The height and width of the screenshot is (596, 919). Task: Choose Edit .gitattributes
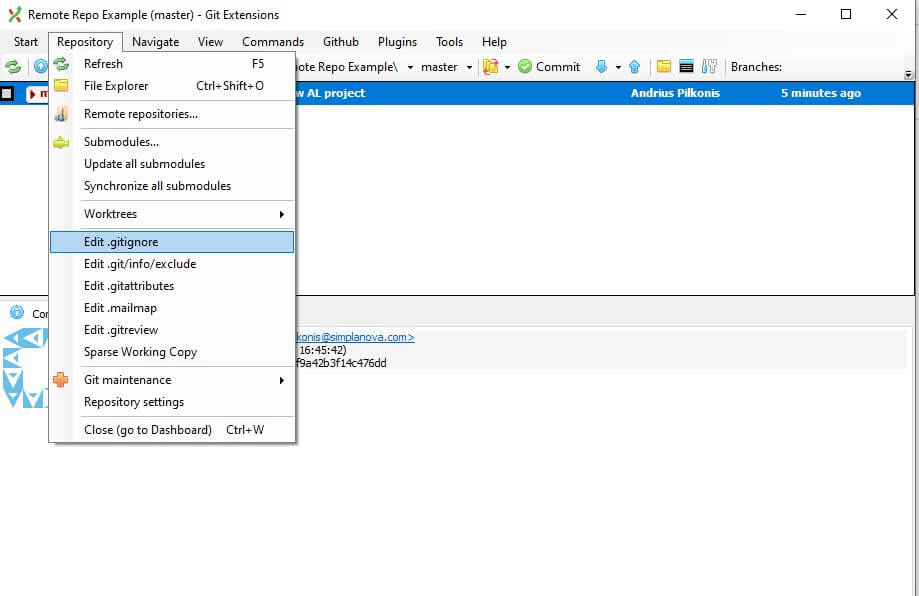click(172, 286)
